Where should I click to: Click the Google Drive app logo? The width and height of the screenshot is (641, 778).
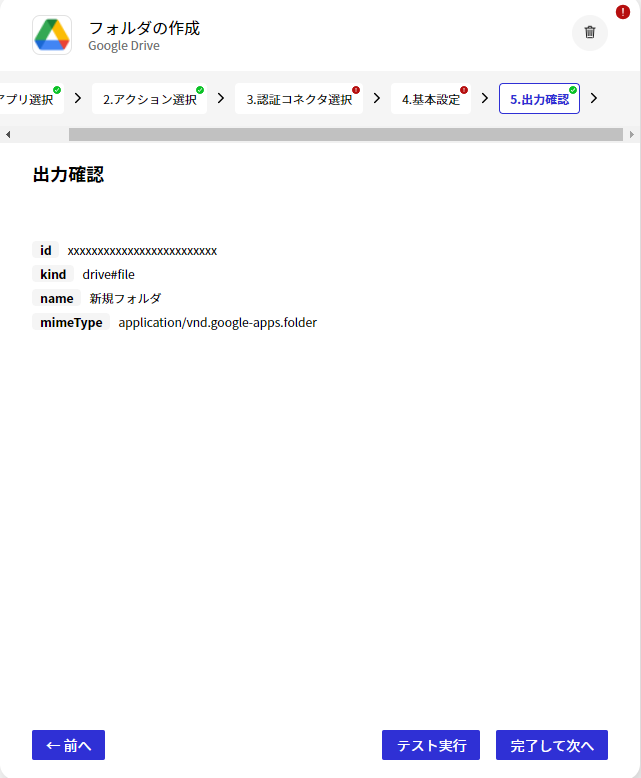pyautogui.click(x=52, y=35)
